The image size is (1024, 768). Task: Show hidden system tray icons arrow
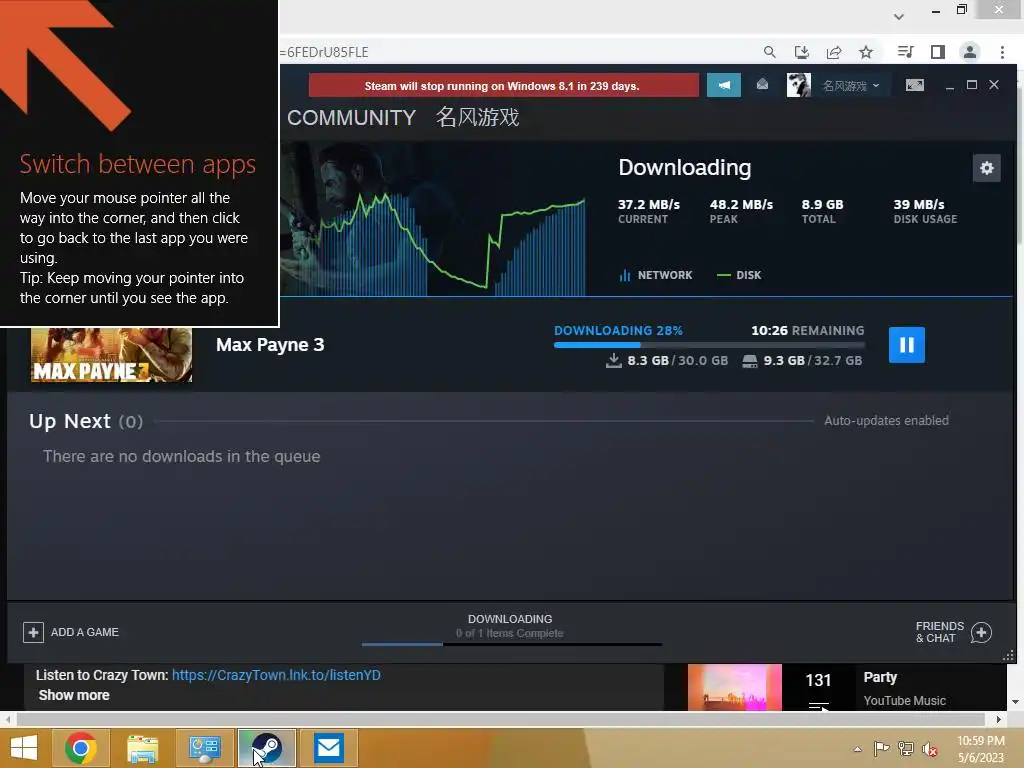click(857, 748)
